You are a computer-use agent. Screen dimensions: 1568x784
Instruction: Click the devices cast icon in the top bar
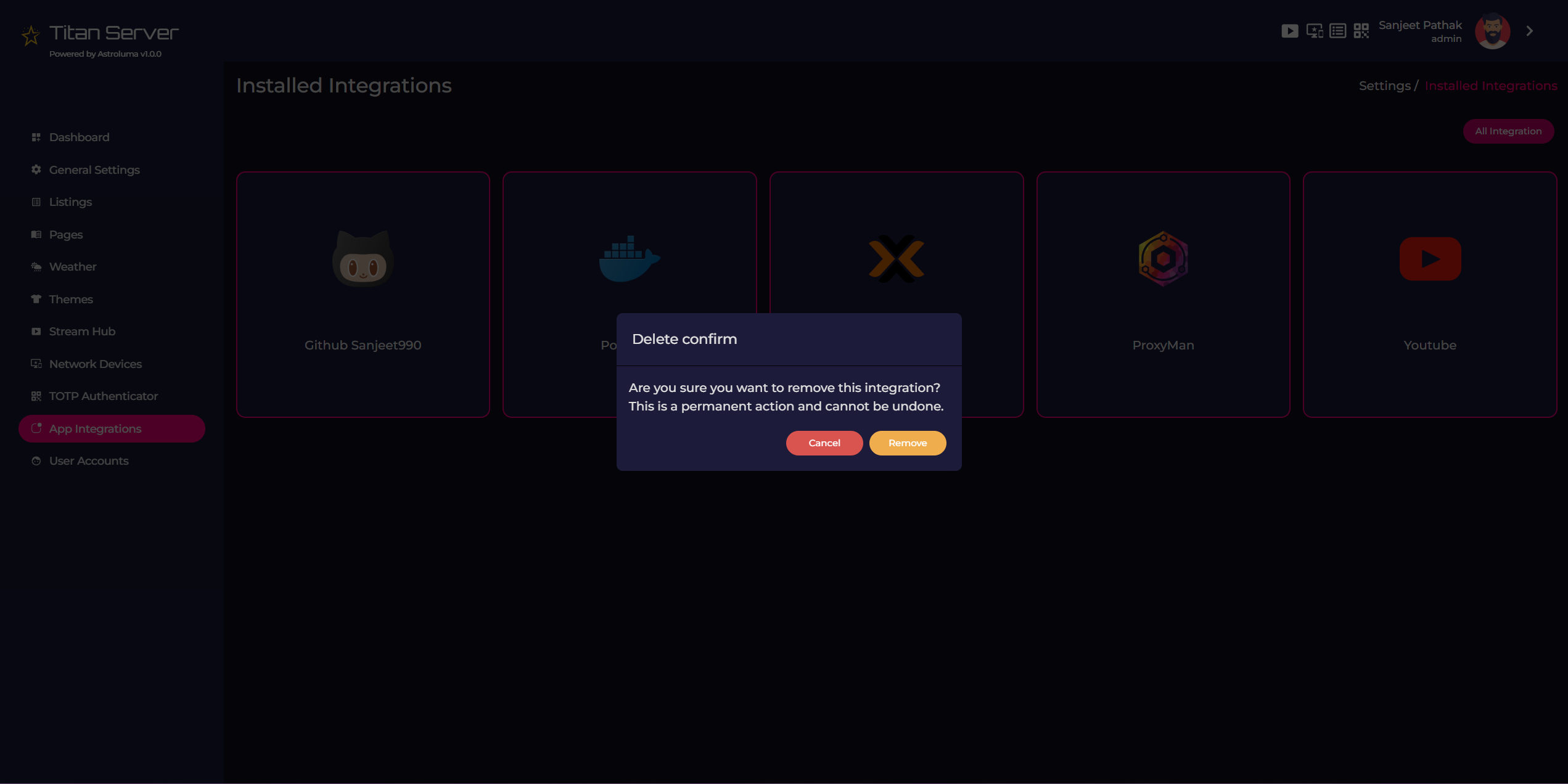[x=1313, y=30]
